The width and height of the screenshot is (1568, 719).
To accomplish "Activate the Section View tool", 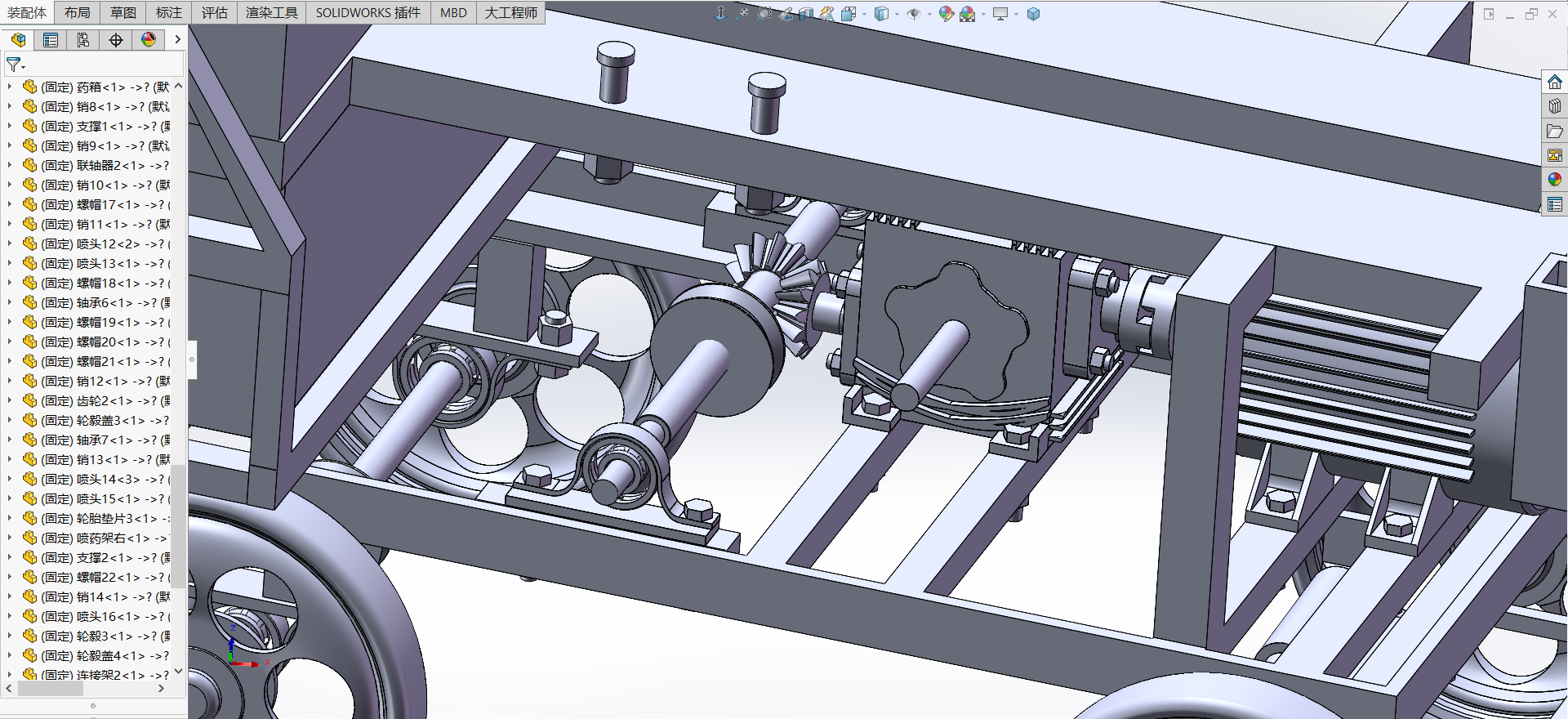I will (806, 14).
